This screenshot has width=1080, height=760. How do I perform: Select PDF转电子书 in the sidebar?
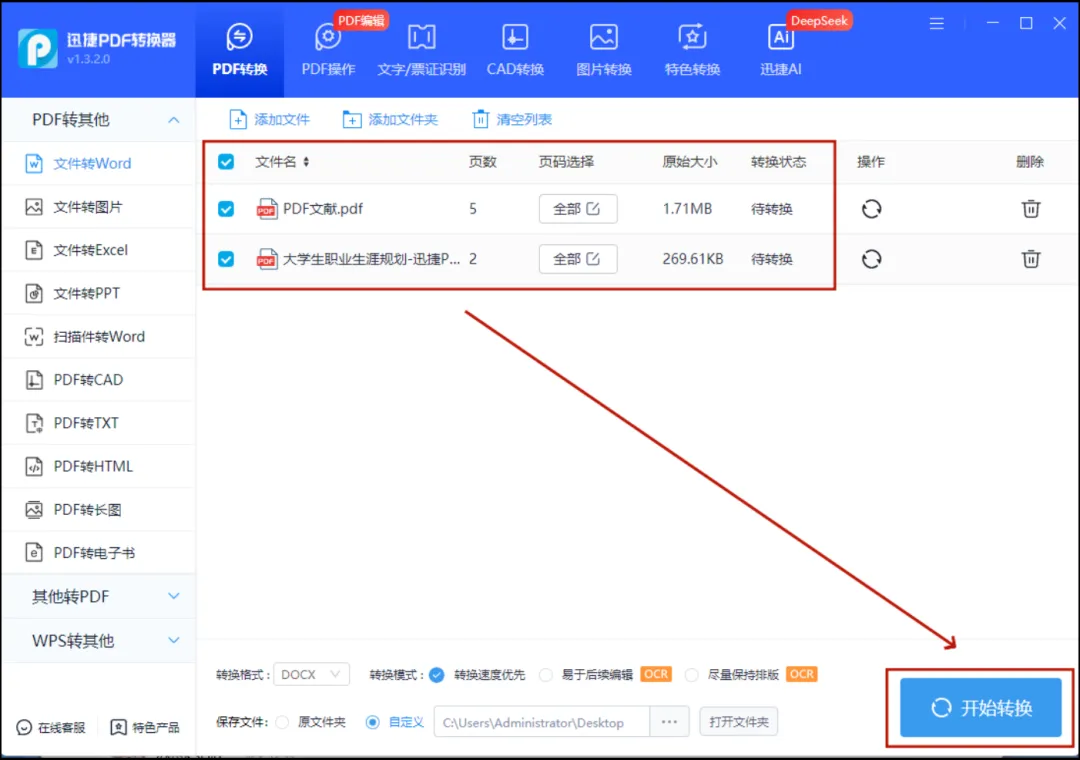point(100,553)
